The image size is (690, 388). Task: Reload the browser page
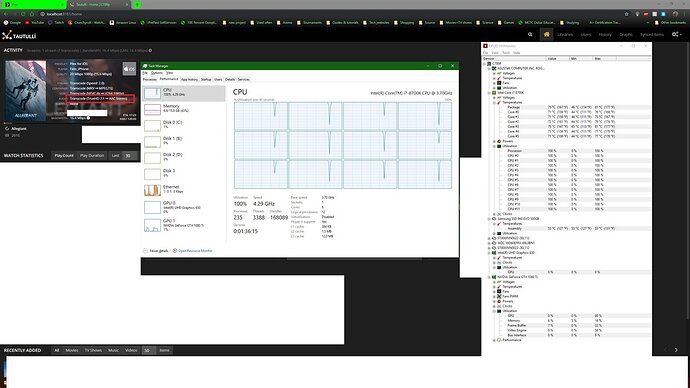[x=23, y=14]
